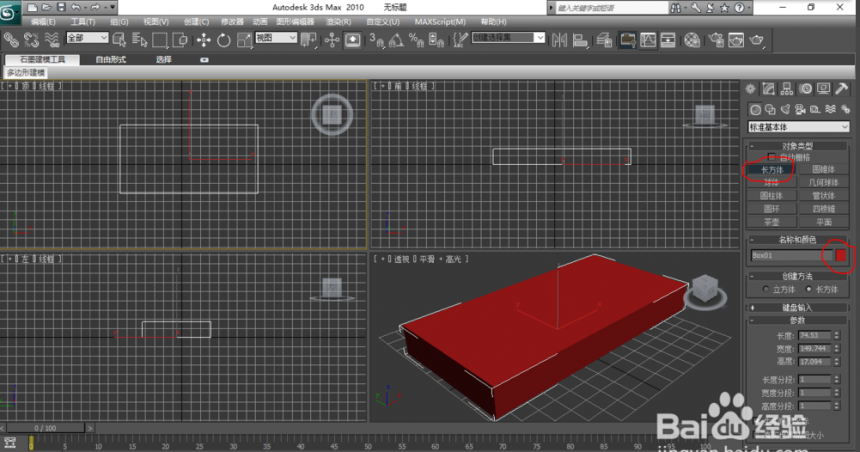Activate the Select and Rotate tool
The width and height of the screenshot is (860, 452).
[x=224, y=39]
